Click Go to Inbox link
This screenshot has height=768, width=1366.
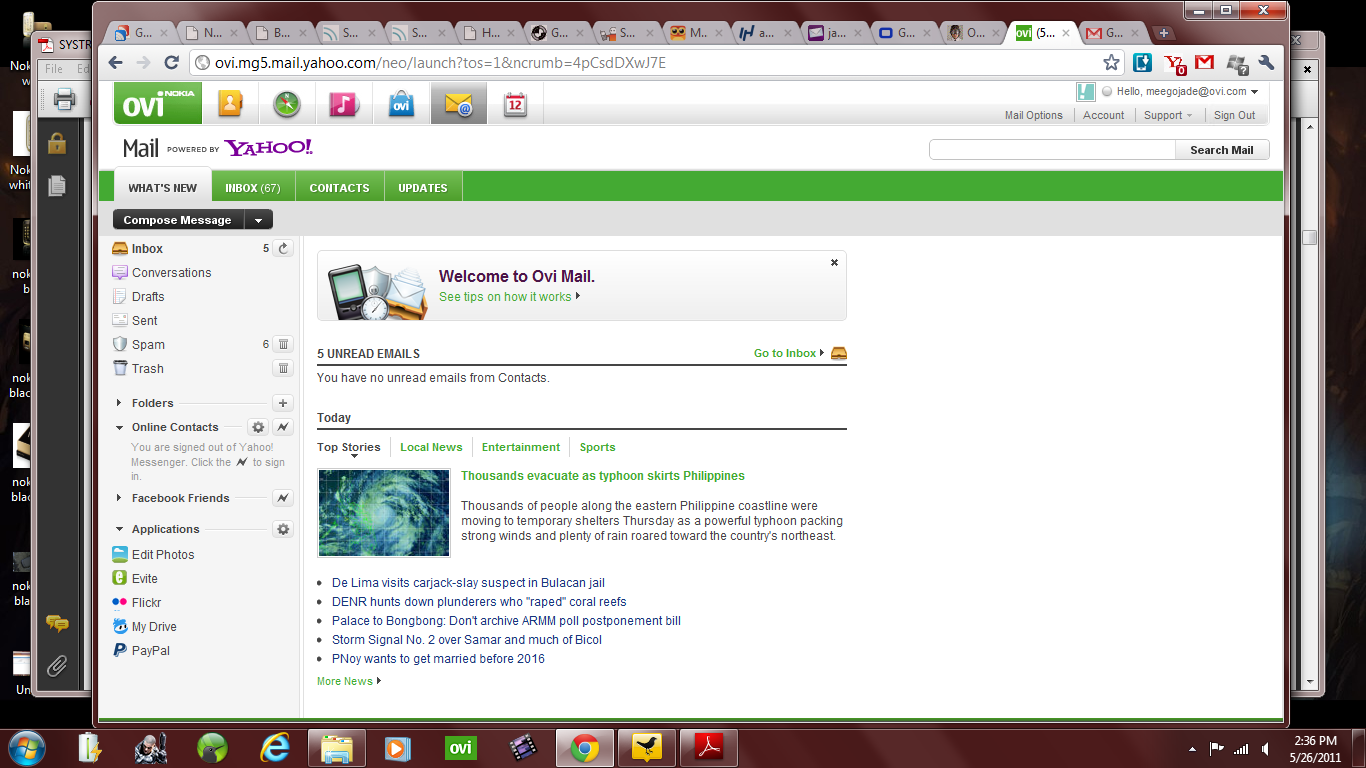(785, 353)
